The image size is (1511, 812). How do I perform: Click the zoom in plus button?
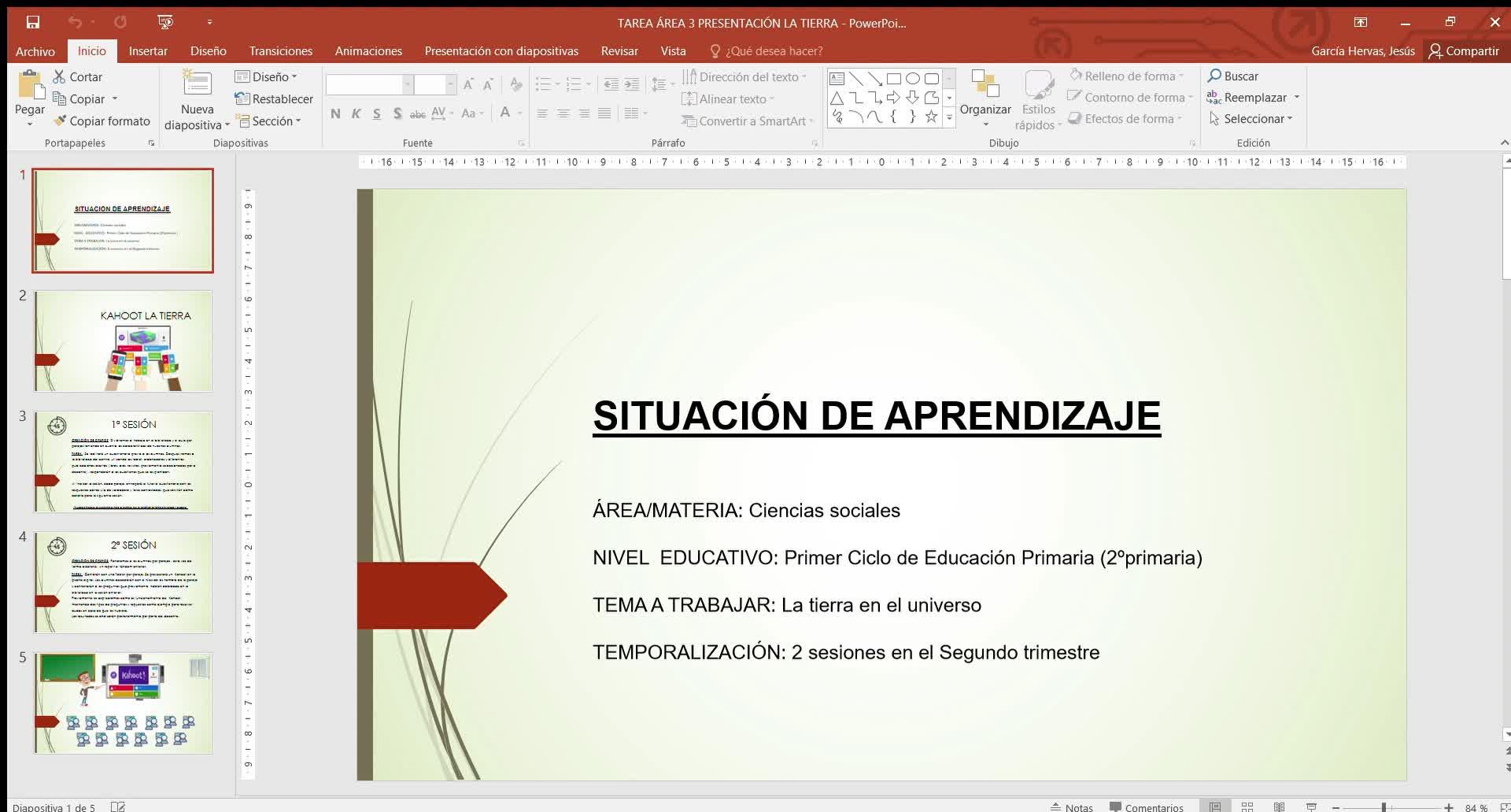[x=1448, y=807]
